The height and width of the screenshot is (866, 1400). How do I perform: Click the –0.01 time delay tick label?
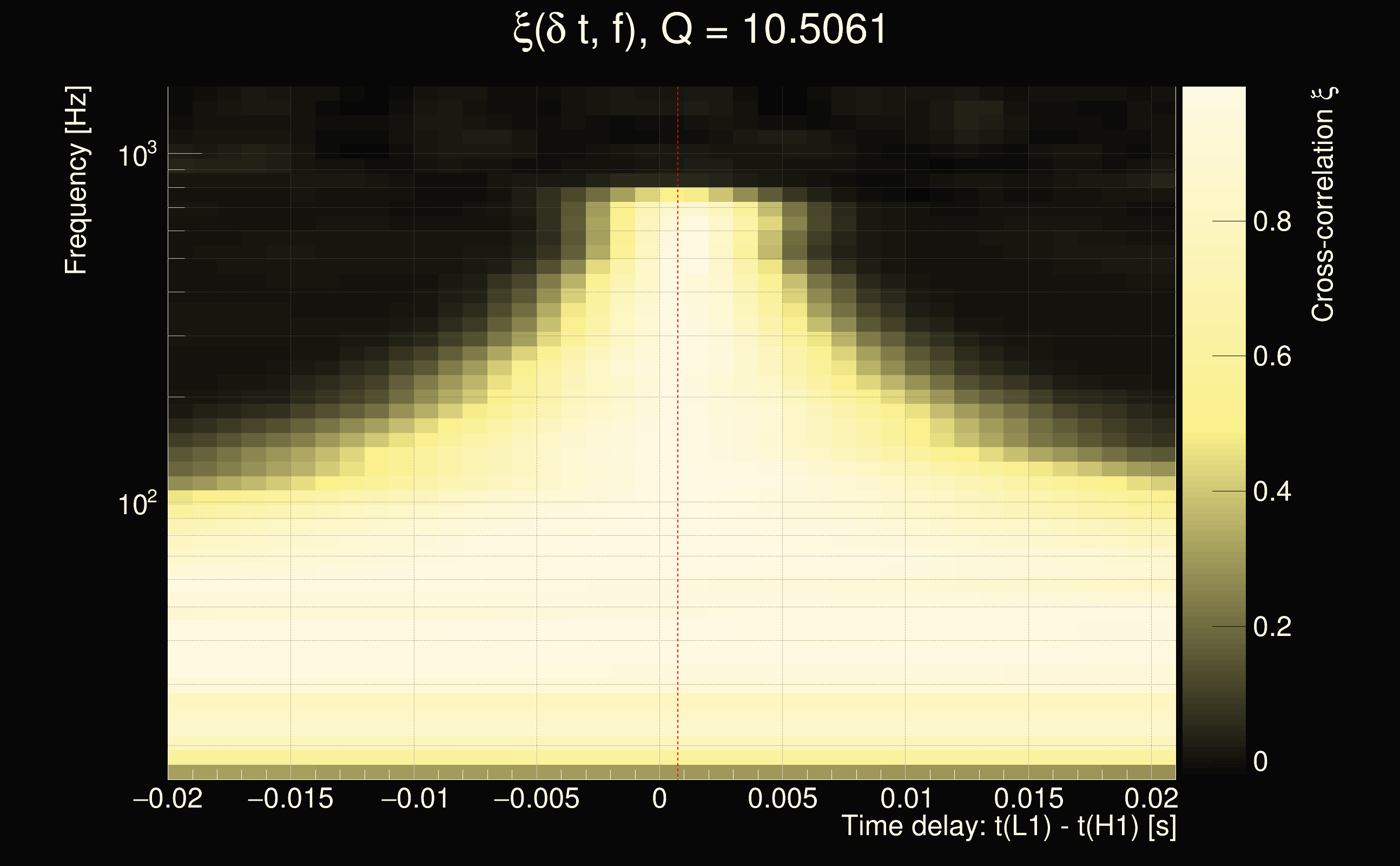414,798
